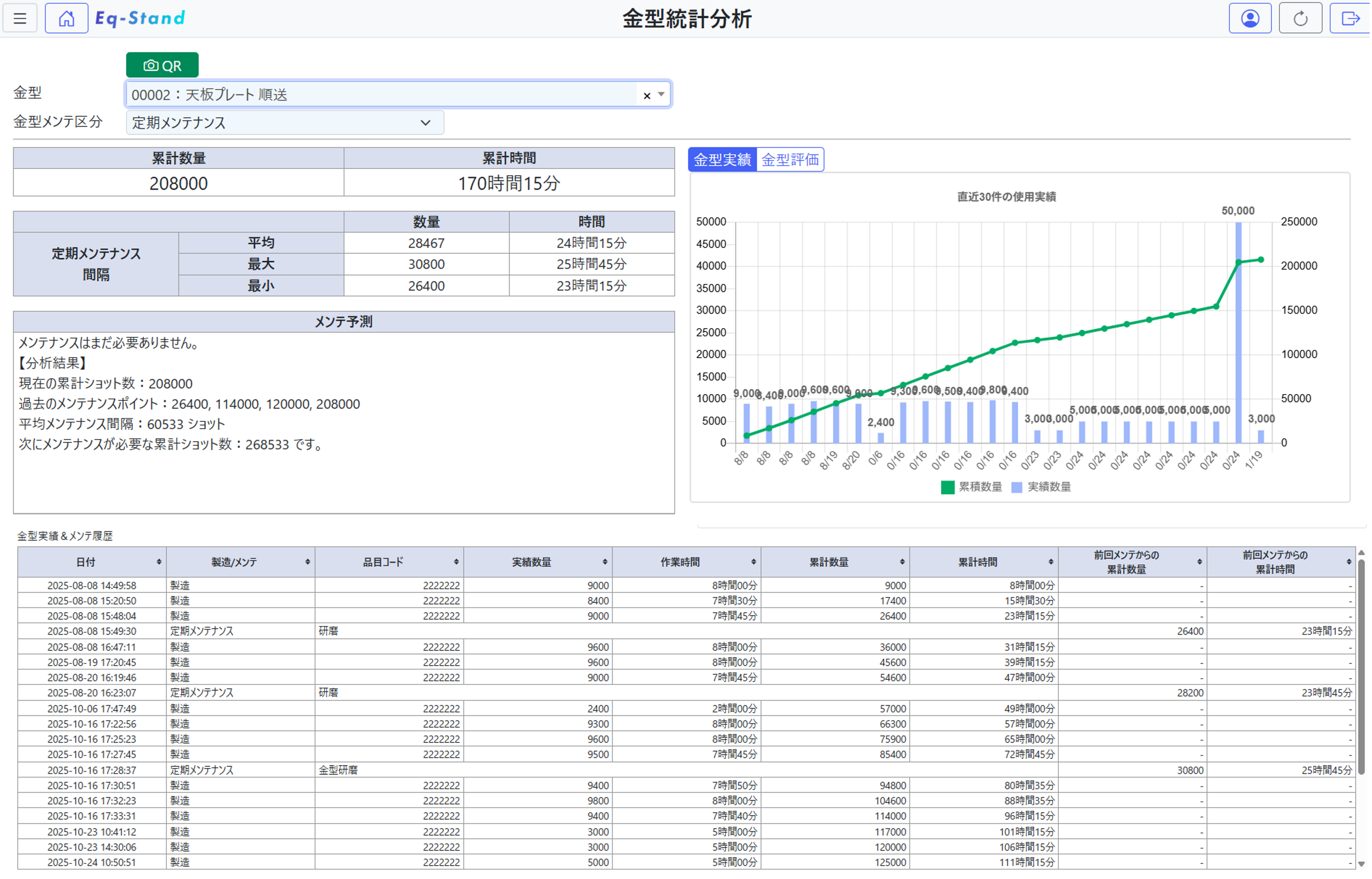
Task: Clear the selected mold with the x
Action: coord(646,95)
